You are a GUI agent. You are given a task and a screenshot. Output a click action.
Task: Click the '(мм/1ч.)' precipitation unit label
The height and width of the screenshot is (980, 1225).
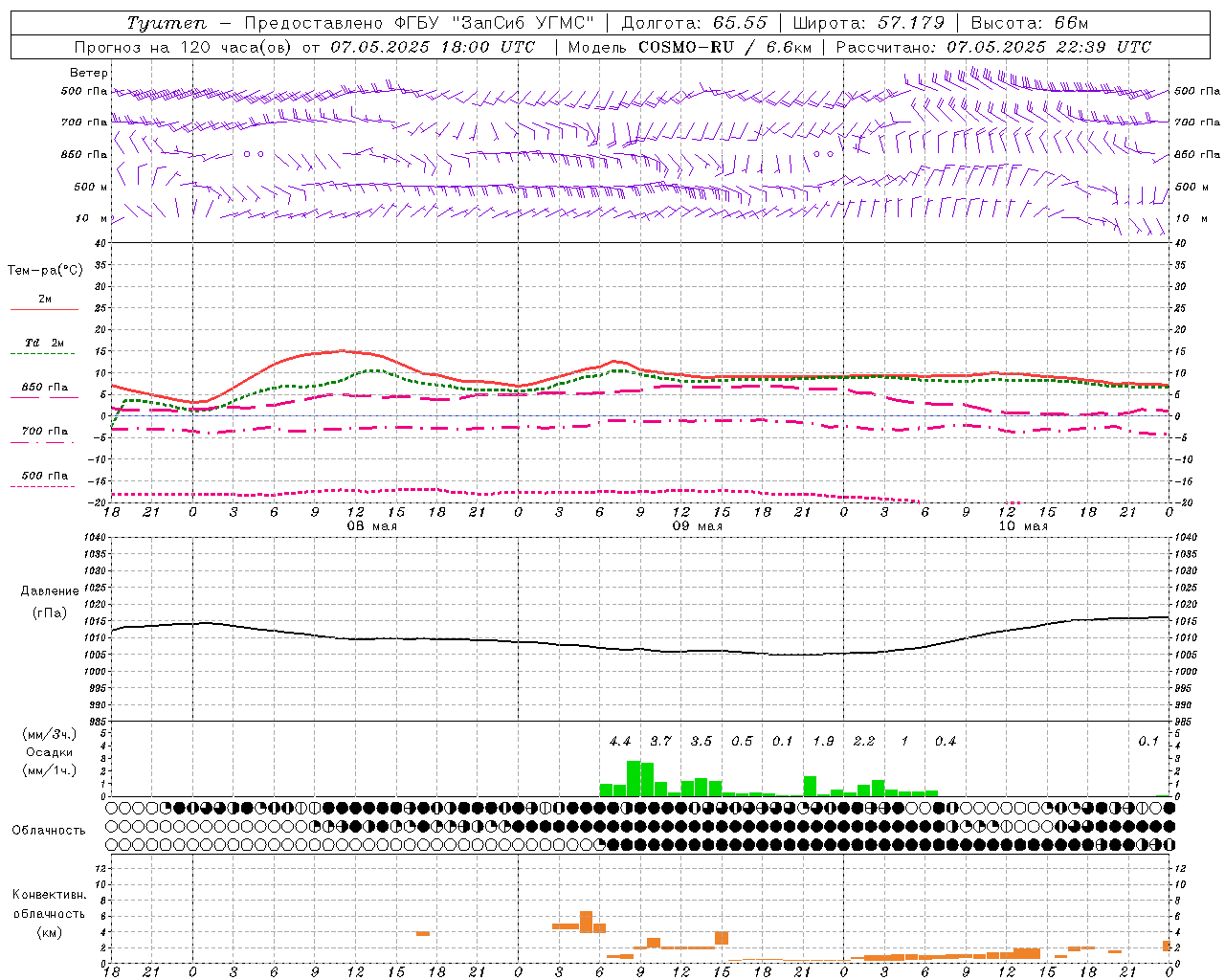[48, 770]
